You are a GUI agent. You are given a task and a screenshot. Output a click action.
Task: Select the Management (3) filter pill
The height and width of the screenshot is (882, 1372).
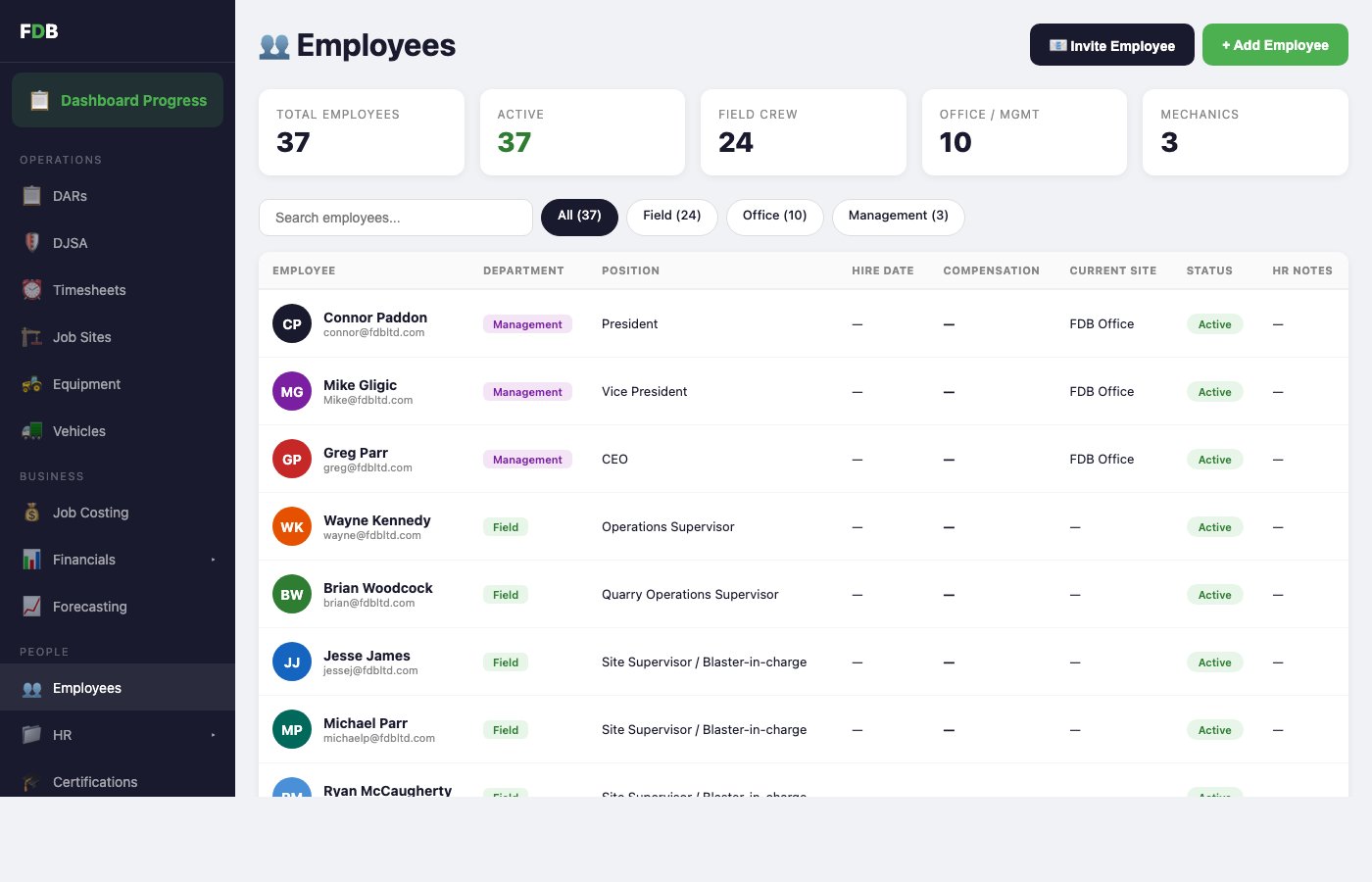click(x=898, y=217)
